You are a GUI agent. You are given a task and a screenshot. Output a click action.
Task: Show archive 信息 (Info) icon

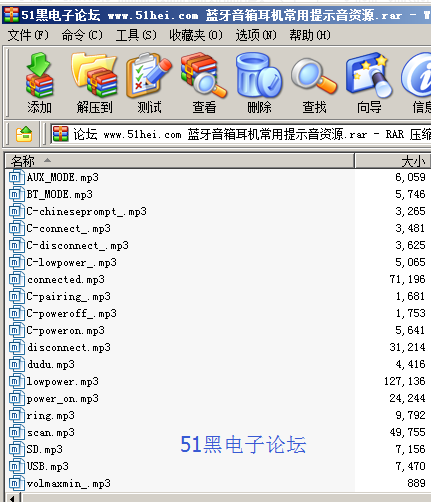pyautogui.click(x=417, y=83)
